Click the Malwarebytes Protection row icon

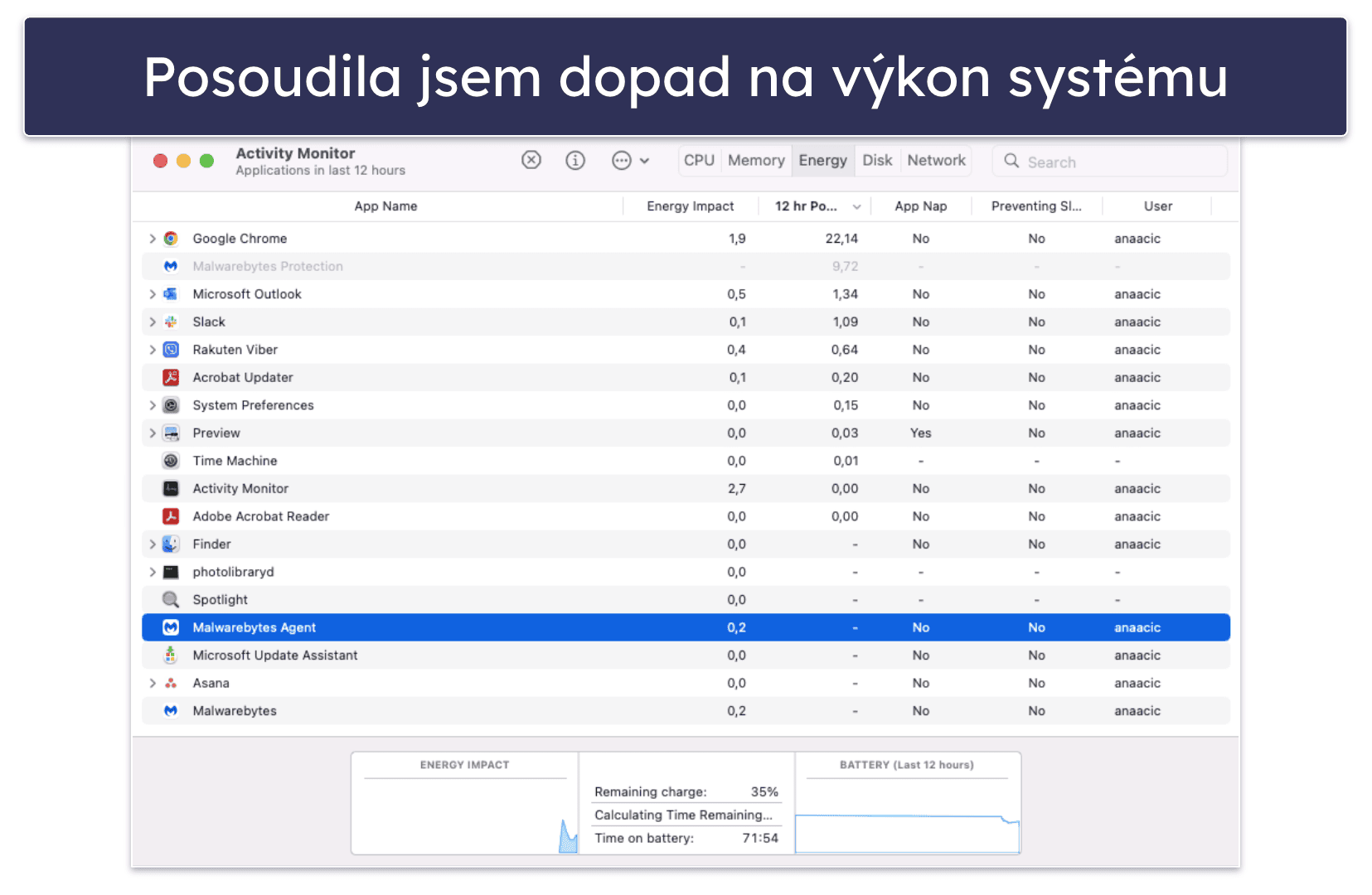click(x=171, y=266)
